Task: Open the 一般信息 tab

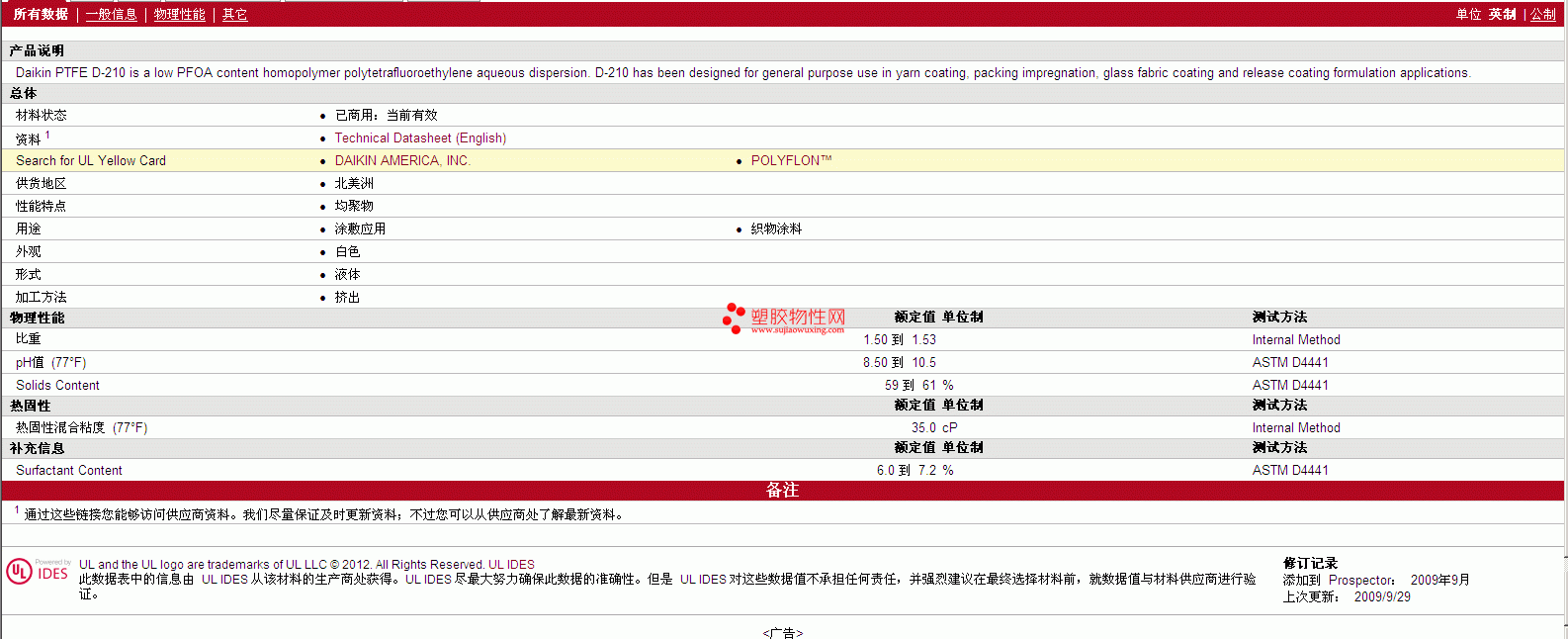Action: coord(111,14)
